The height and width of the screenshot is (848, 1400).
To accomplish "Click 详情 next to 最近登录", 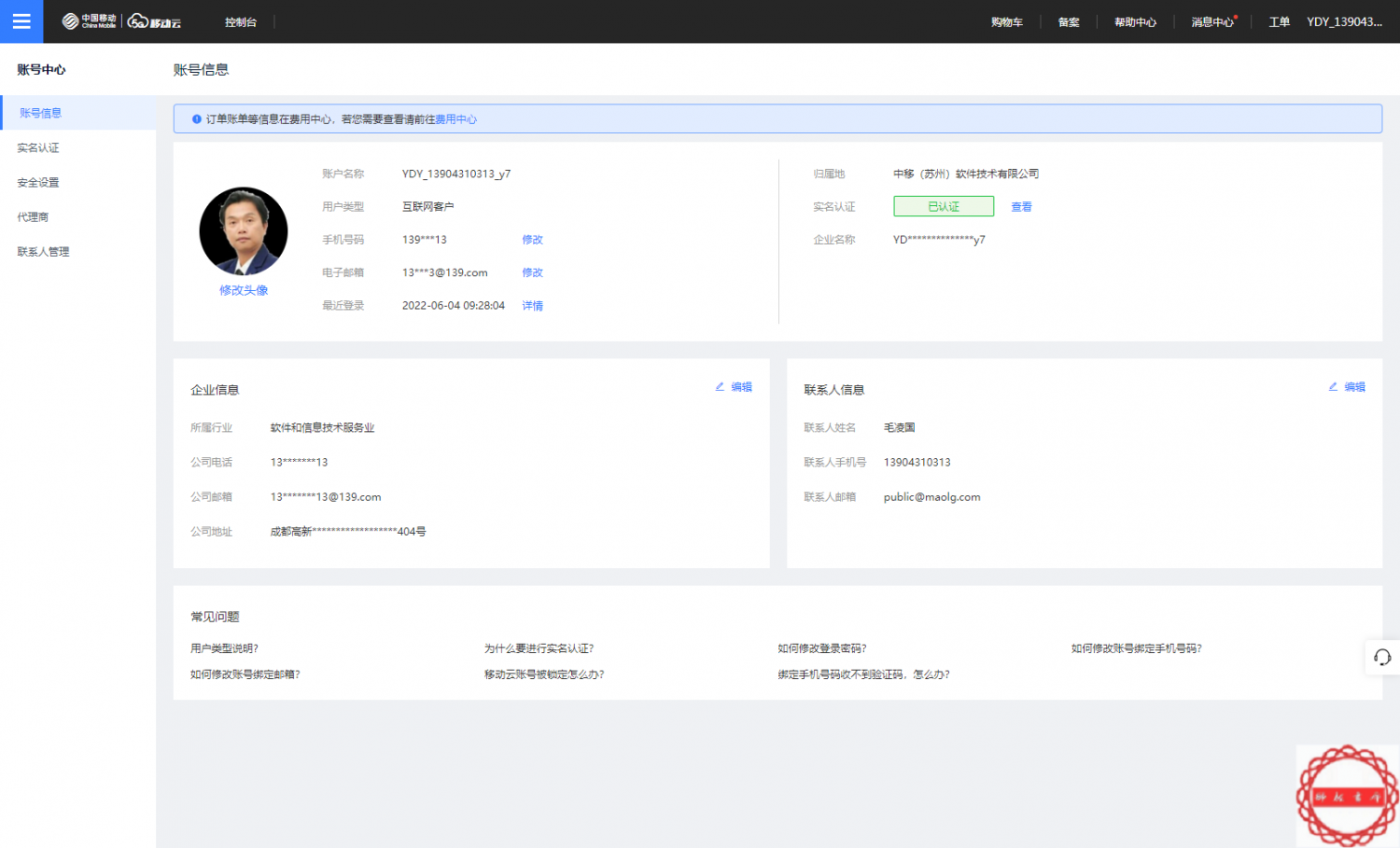I will click(532, 305).
